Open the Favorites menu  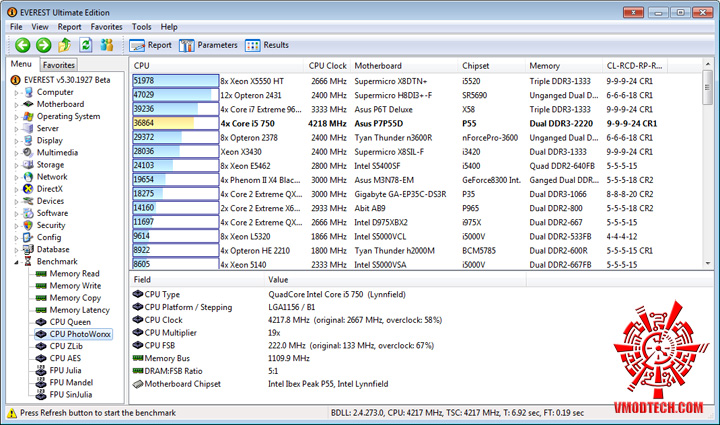(x=107, y=27)
